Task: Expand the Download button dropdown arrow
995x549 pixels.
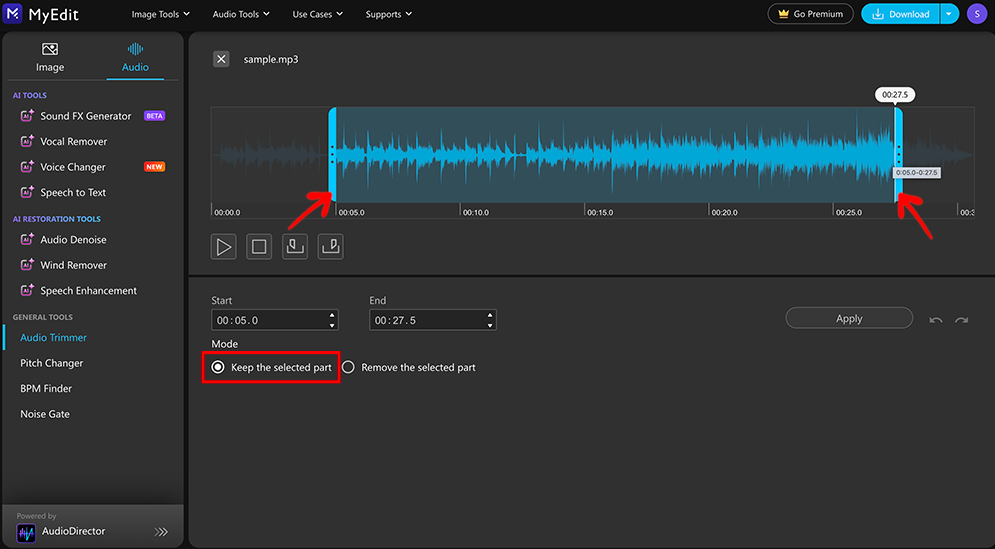Action: pos(949,14)
